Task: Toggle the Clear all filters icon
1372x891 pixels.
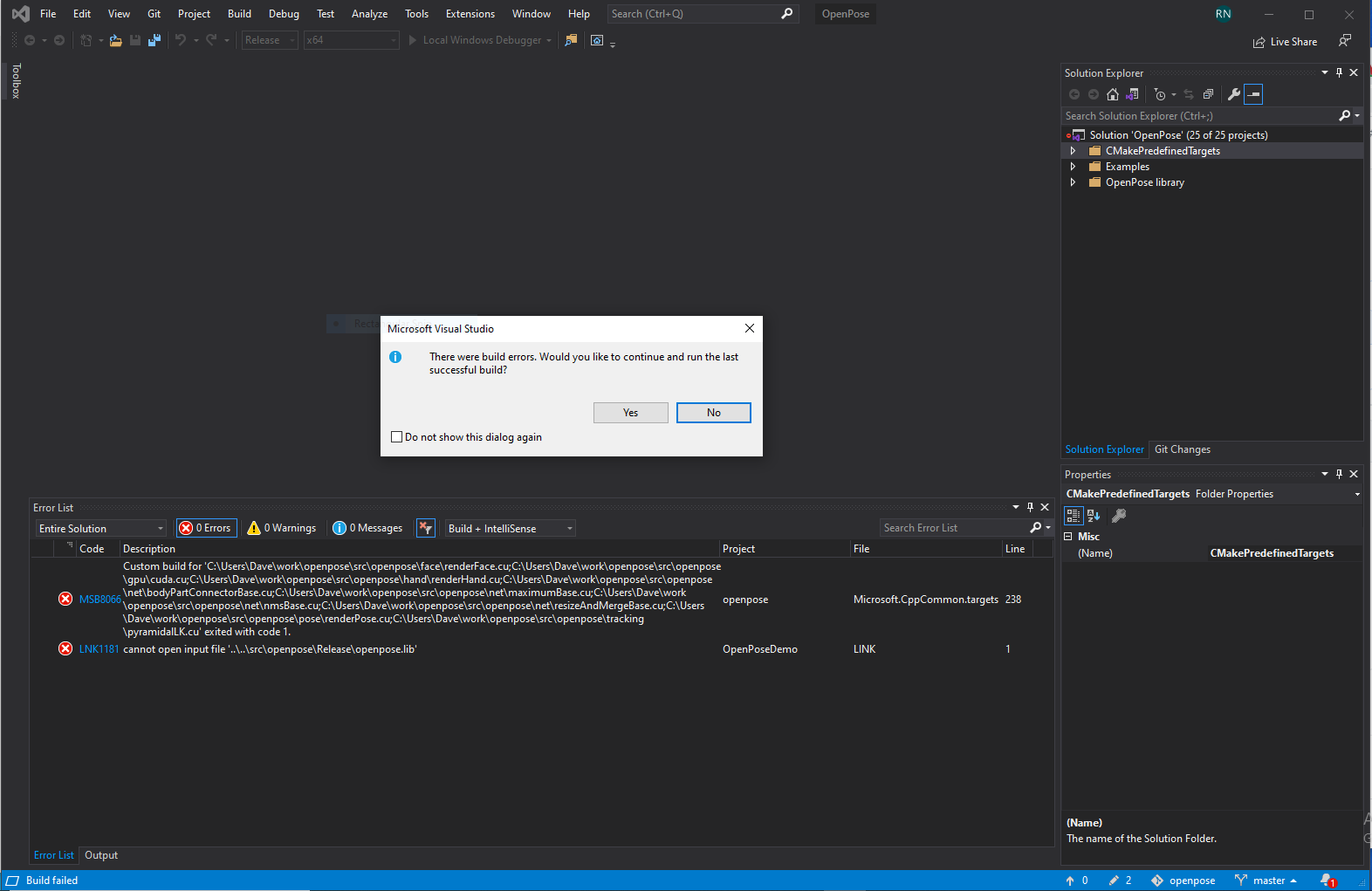Action: 426,528
